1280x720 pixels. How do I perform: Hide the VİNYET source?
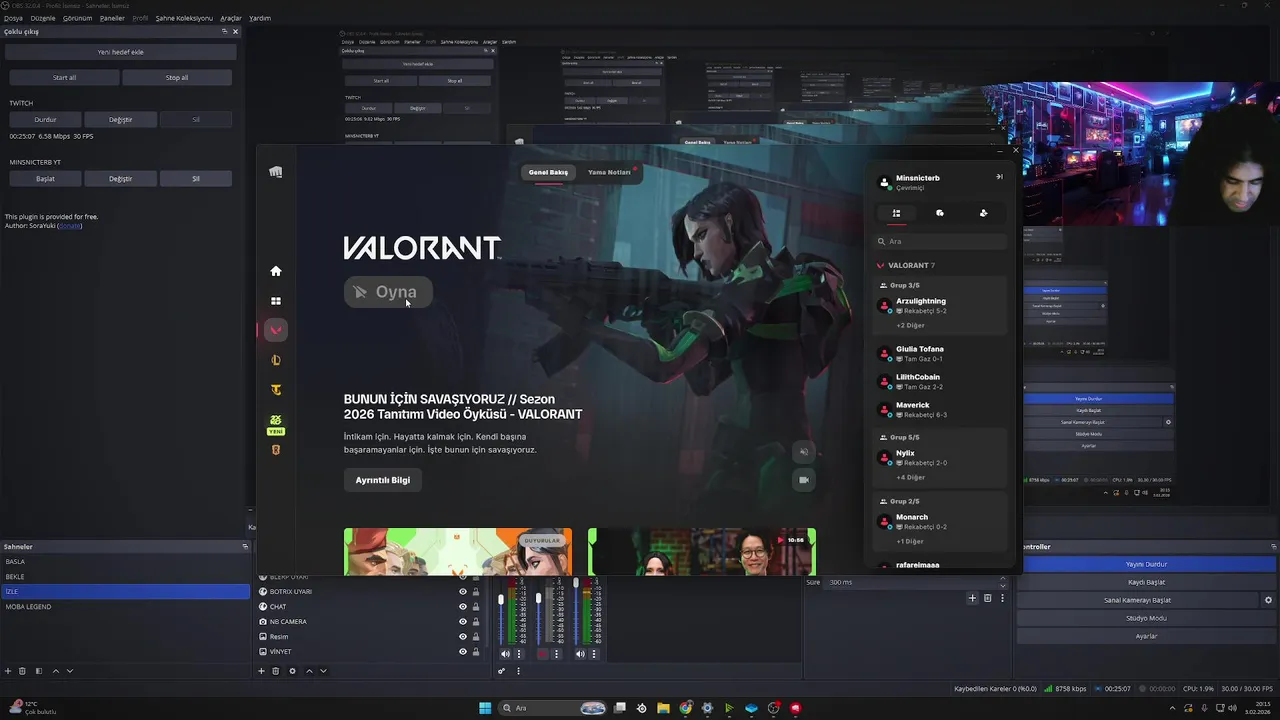pos(462,652)
